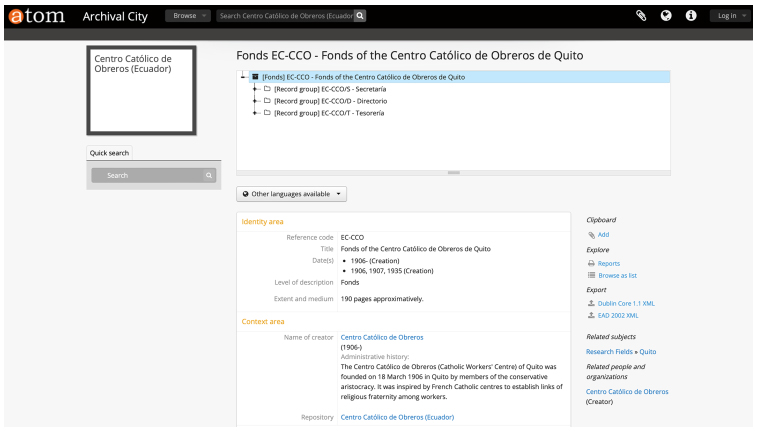757x431 pixels.
Task: Expand the EC-CCO/D Directorio record group
Action: pos(255,101)
